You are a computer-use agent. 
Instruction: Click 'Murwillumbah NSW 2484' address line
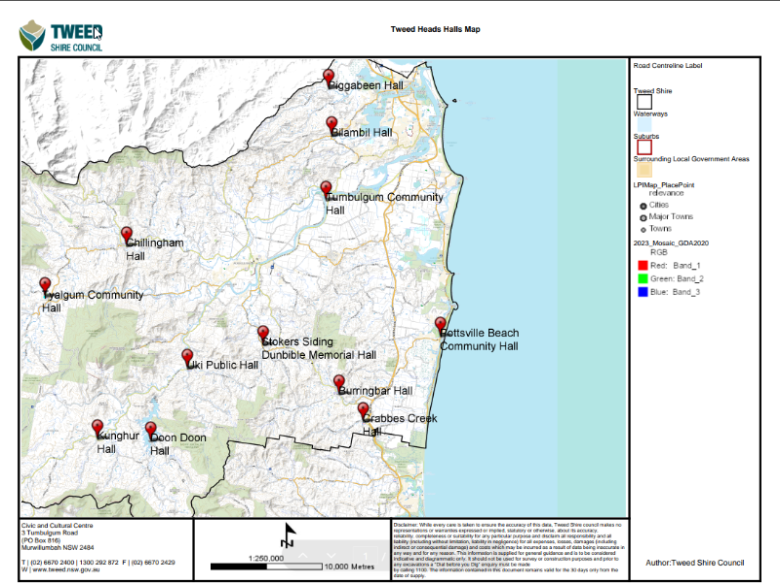(58, 548)
